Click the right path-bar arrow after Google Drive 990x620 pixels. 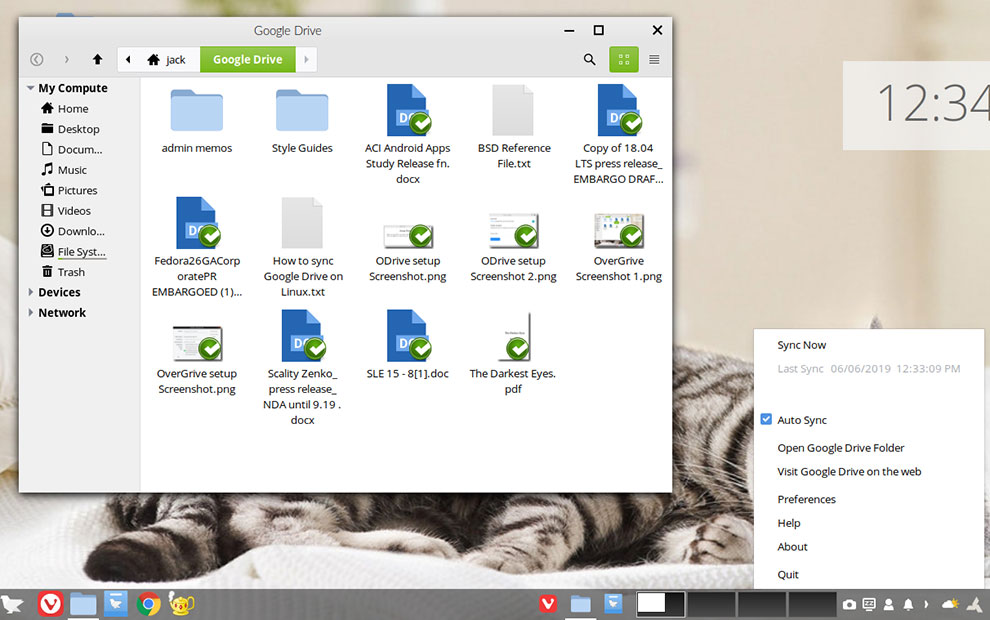click(306, 59)
